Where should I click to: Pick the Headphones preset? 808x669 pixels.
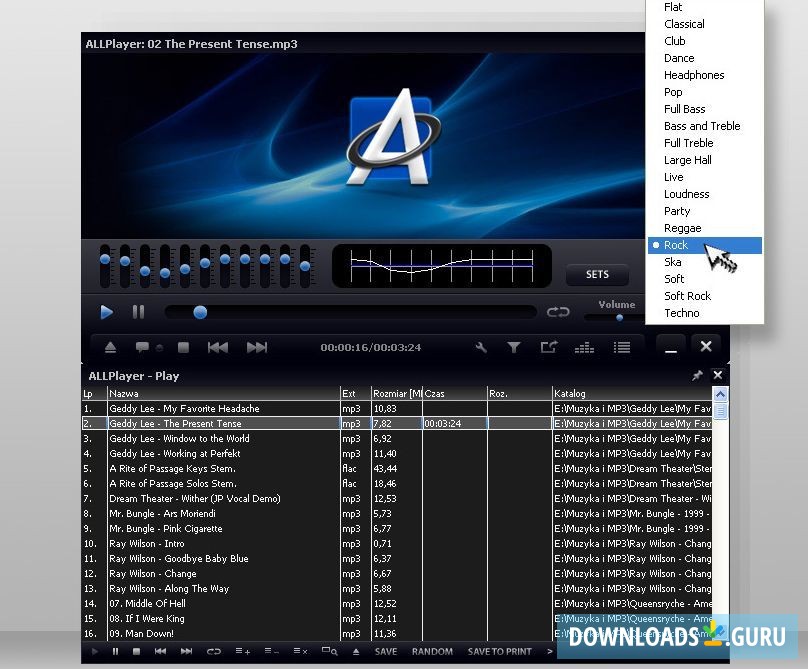pyautogui.click(x=704, y=75)
